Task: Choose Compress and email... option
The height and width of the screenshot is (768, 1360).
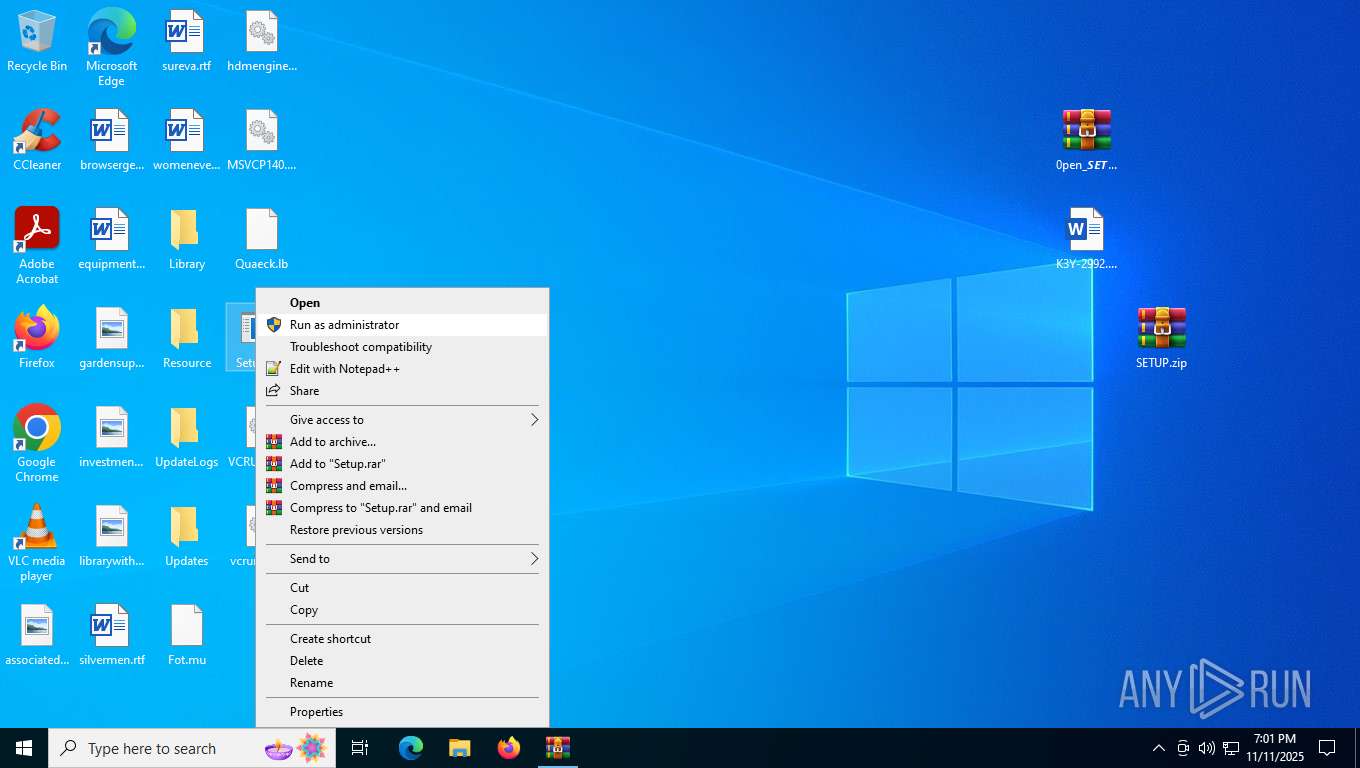Action: (402, 486)
